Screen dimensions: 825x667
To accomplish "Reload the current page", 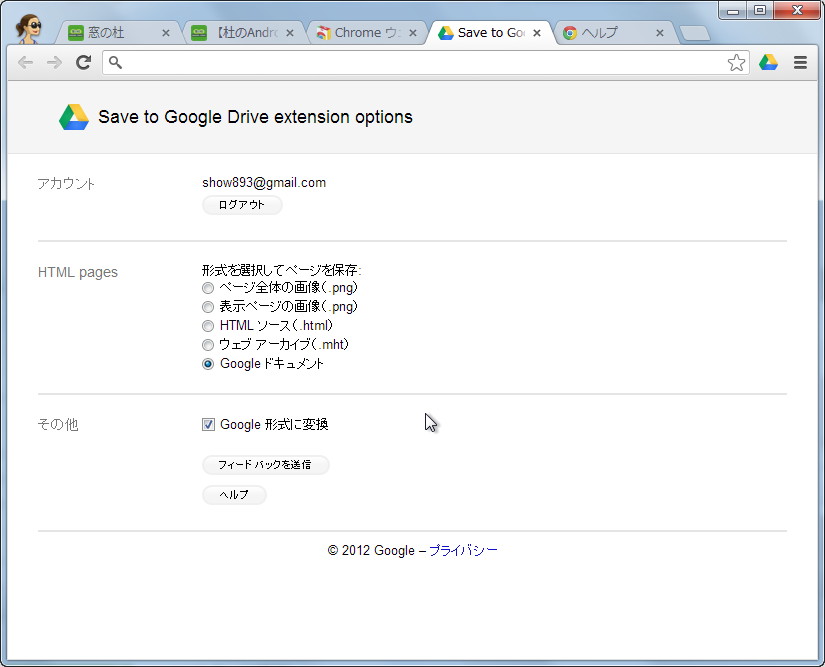I will point(84,63).
